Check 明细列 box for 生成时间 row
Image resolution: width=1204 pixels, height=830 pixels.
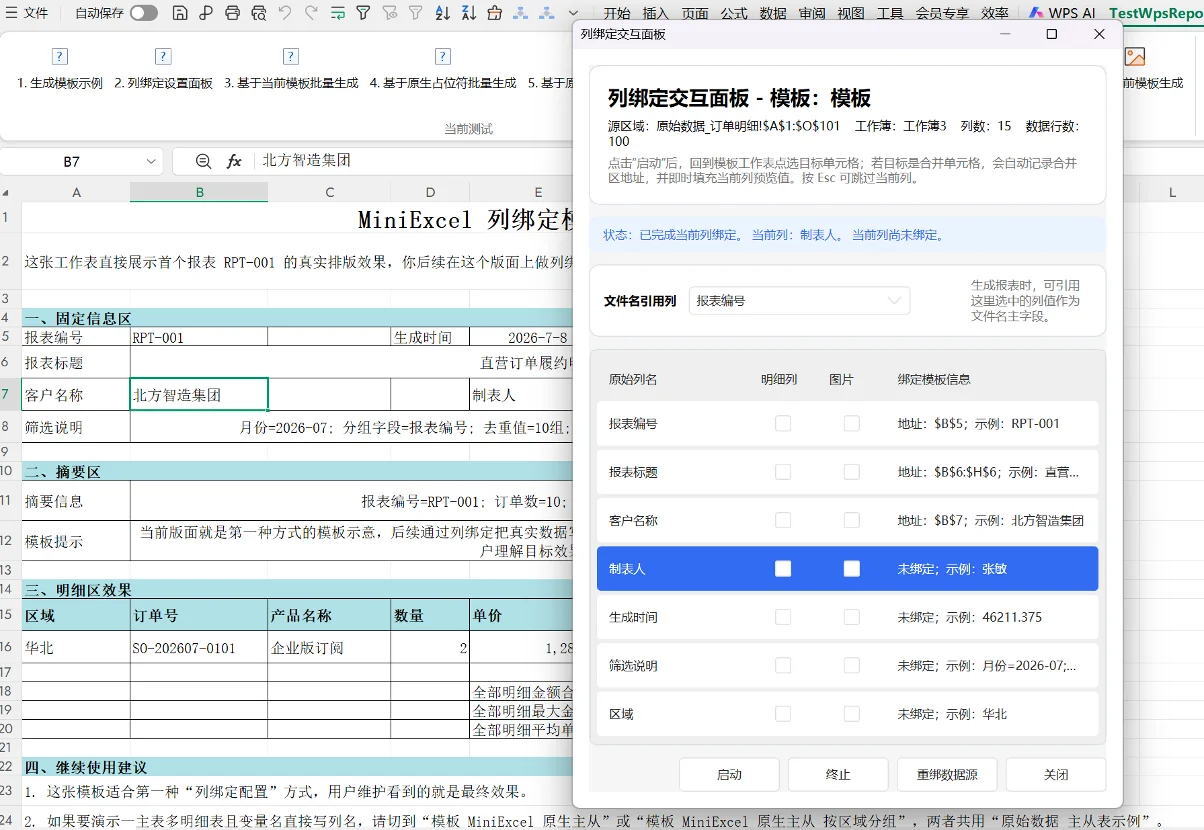click(783, 617)
